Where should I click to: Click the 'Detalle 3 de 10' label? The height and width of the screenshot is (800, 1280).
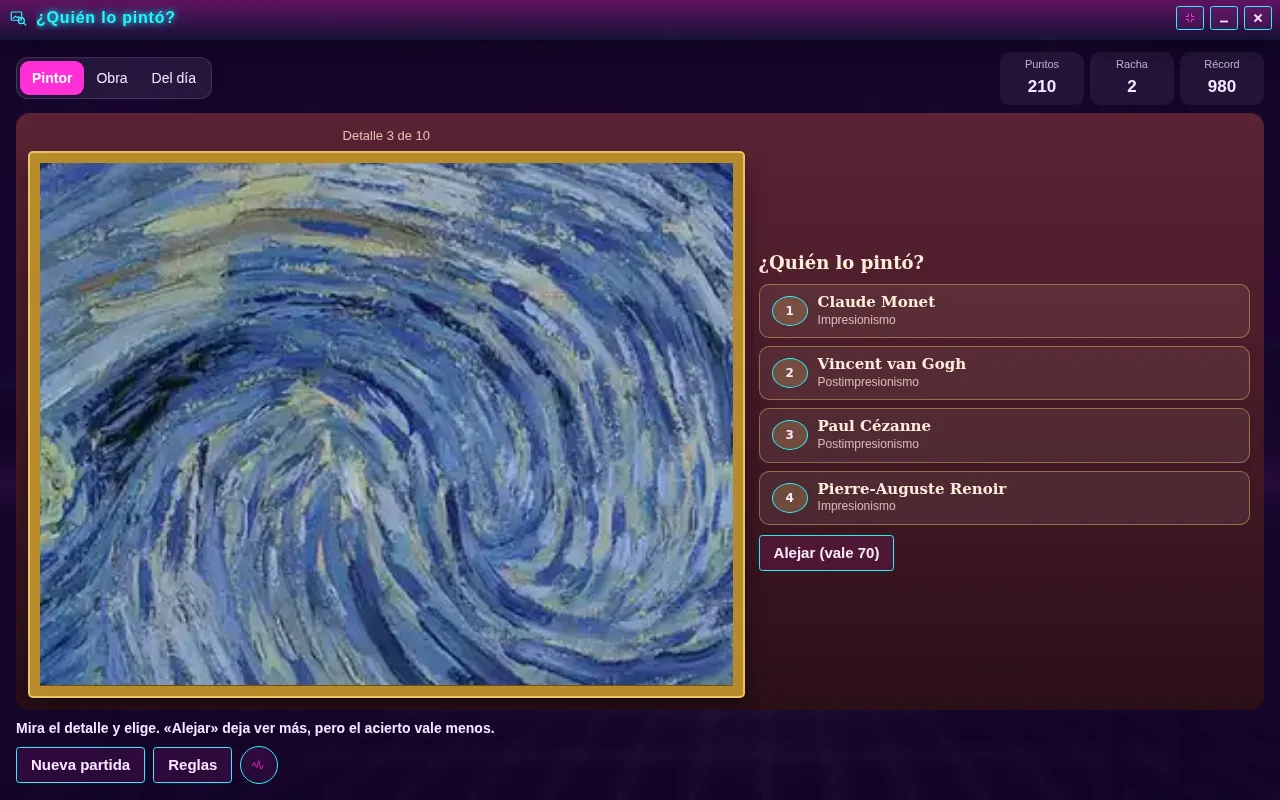coord(386,136)
